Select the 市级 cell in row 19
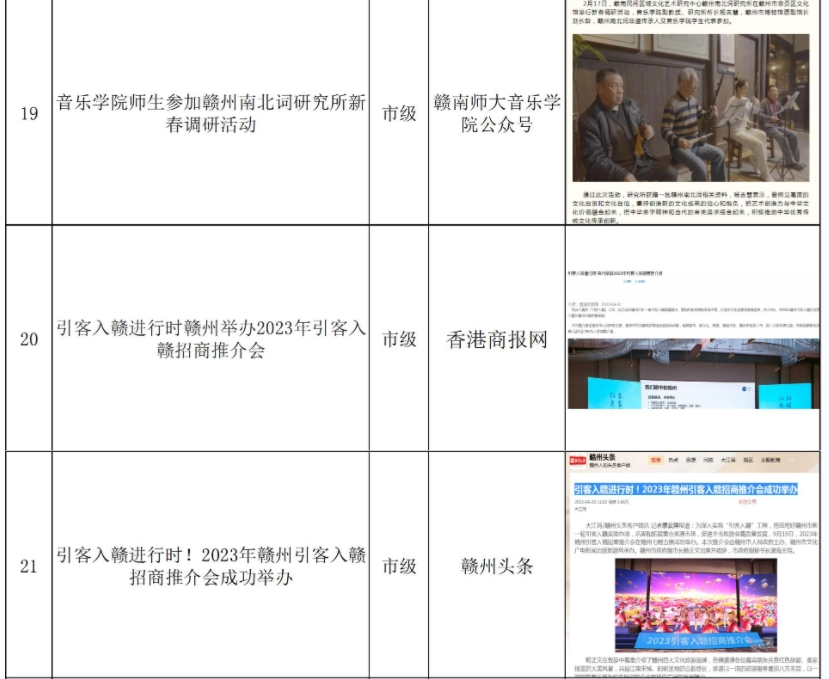The height and width of the screenshot is (679, 829). coord(399,113)
